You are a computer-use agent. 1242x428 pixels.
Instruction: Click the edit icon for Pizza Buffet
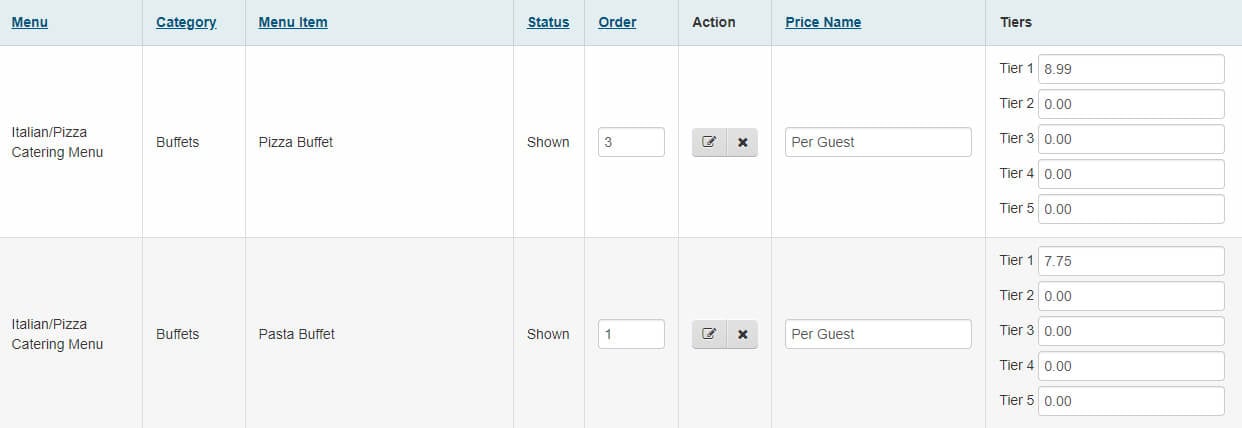pos(709,142)
